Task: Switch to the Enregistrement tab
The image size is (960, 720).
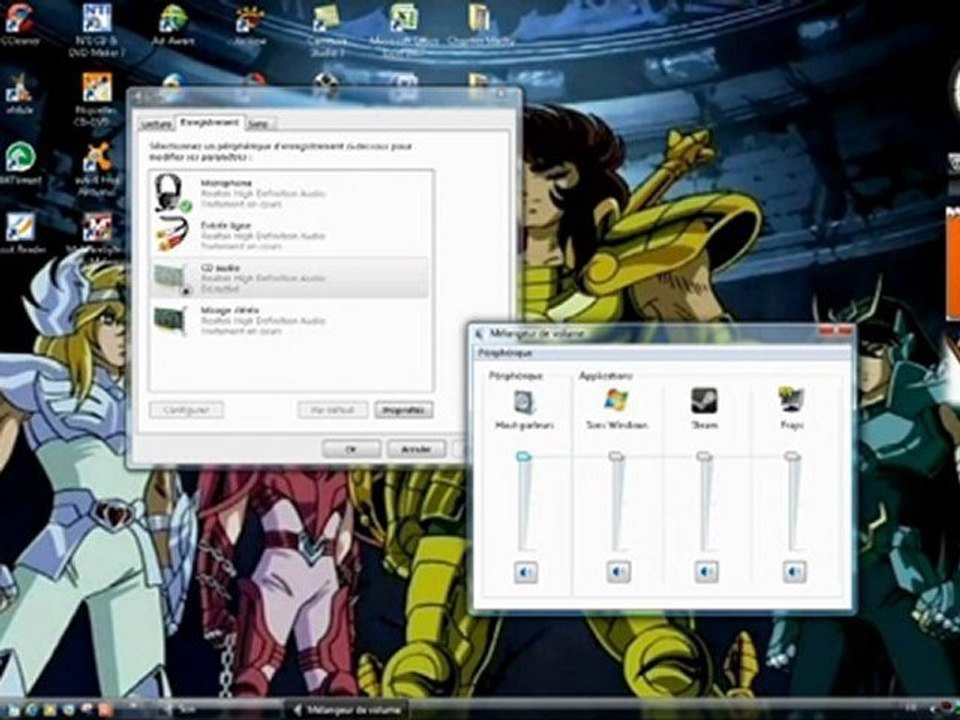Action: pyautogui.click(x=209, y=122)
